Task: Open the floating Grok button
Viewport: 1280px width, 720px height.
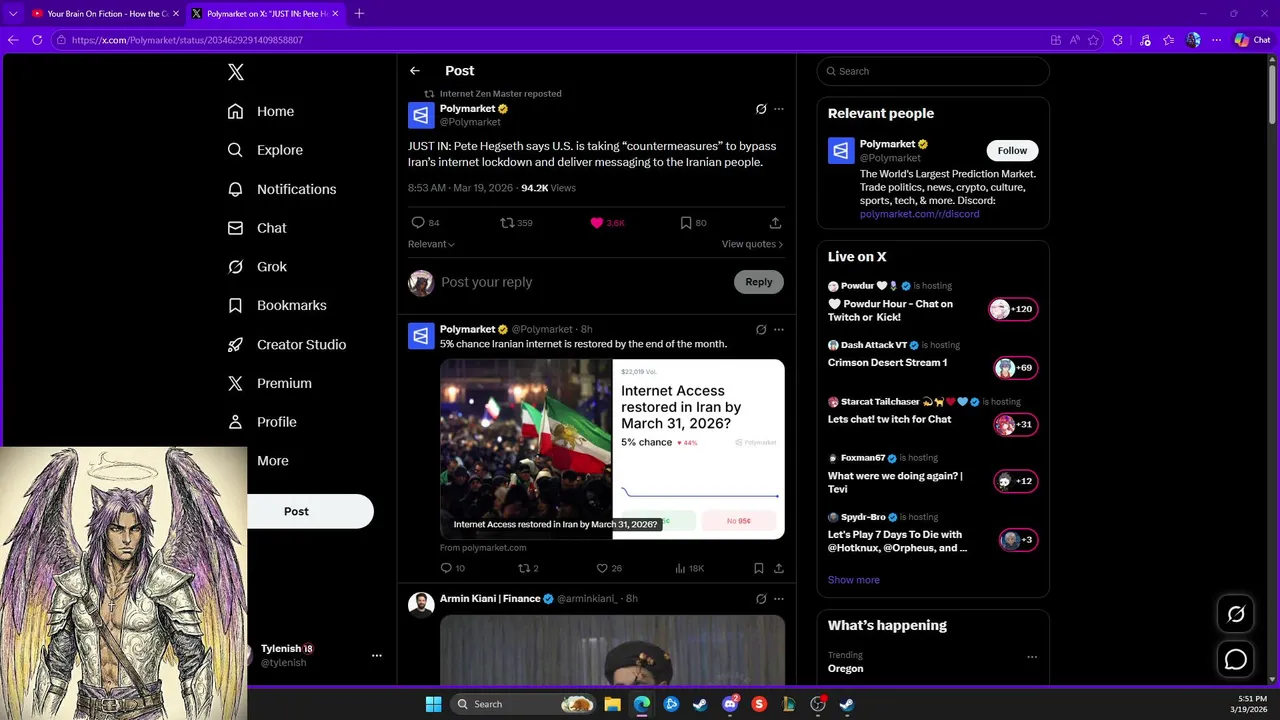Action: coord(1236,614)
